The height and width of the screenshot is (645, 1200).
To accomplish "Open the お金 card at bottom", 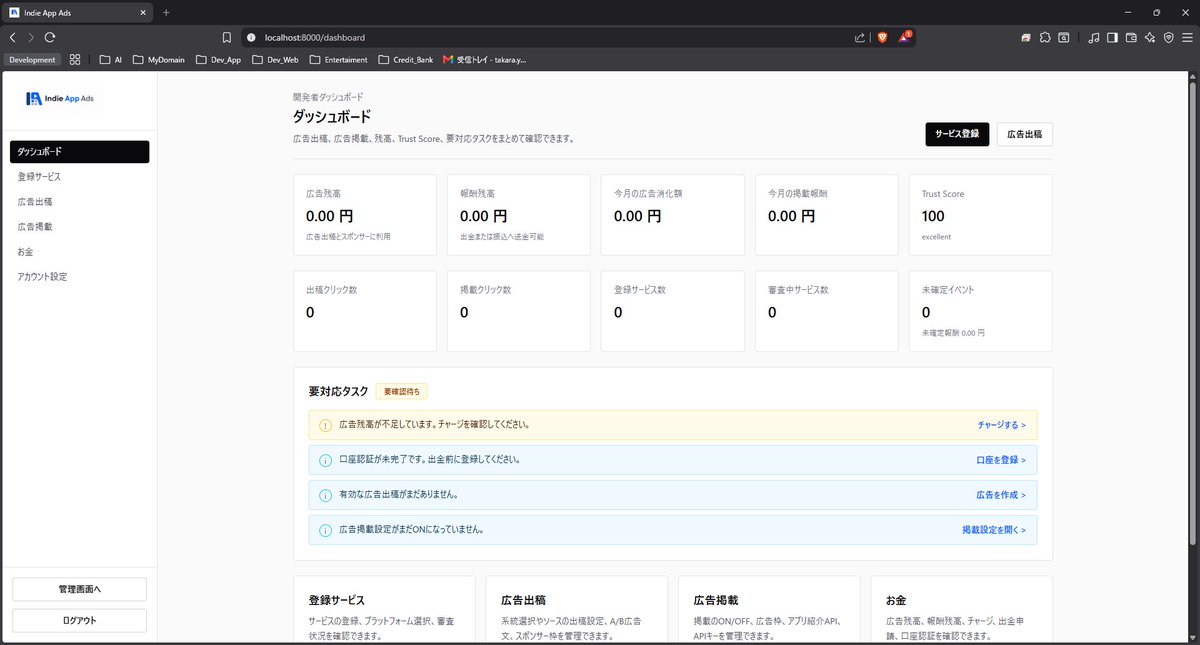I will click(962, 610).
